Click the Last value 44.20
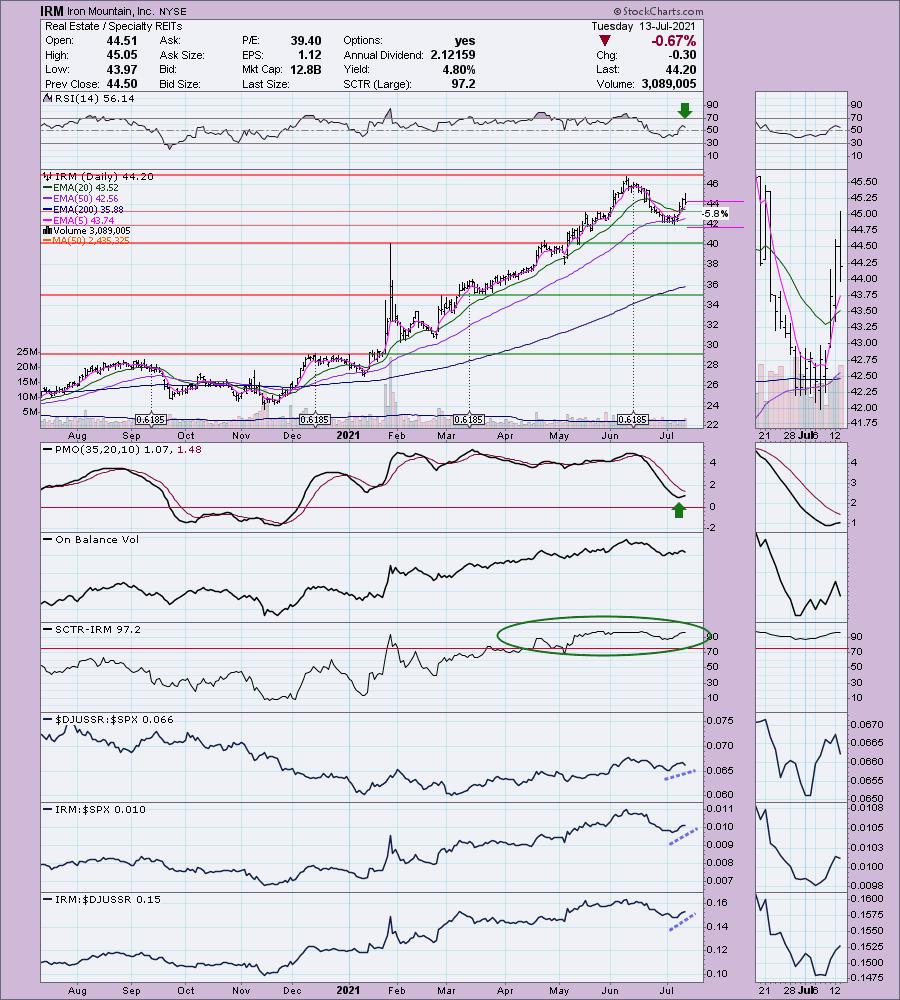Viewport: 900px width, 1000px height. (681, 70)
